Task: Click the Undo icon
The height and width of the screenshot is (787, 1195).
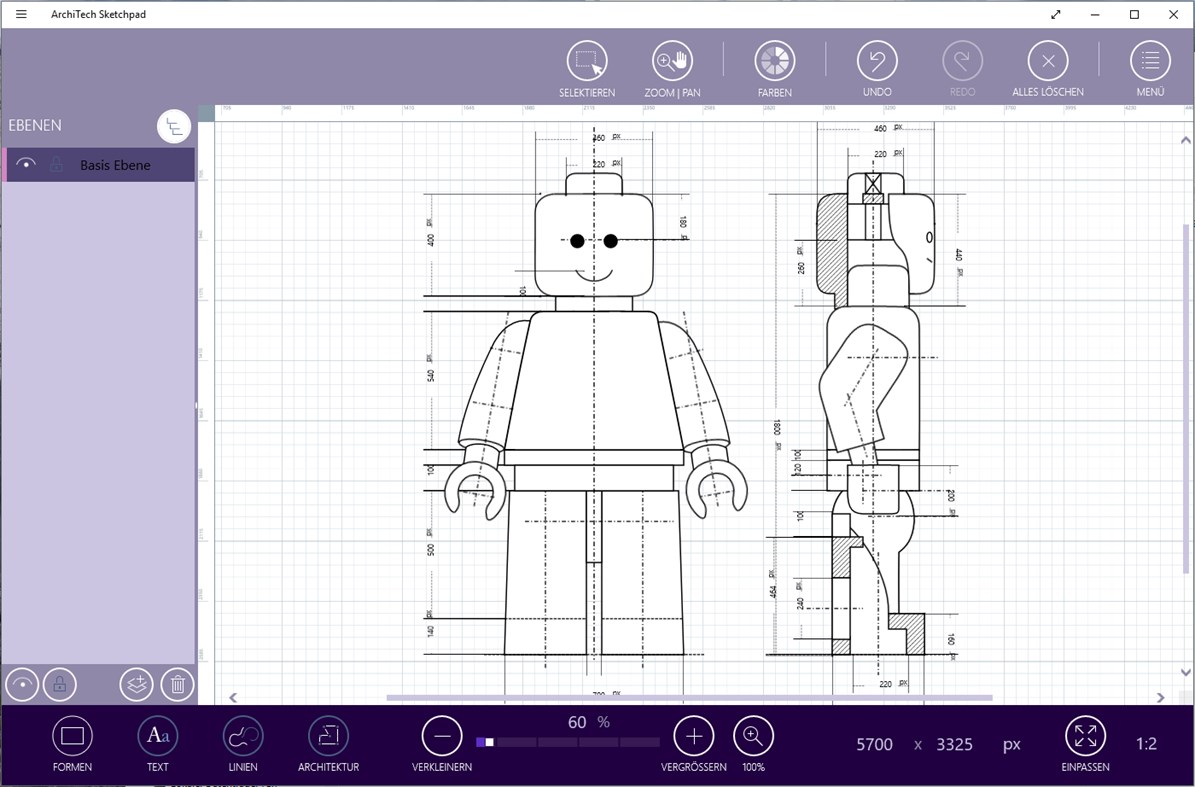Action: pos(877,60)
